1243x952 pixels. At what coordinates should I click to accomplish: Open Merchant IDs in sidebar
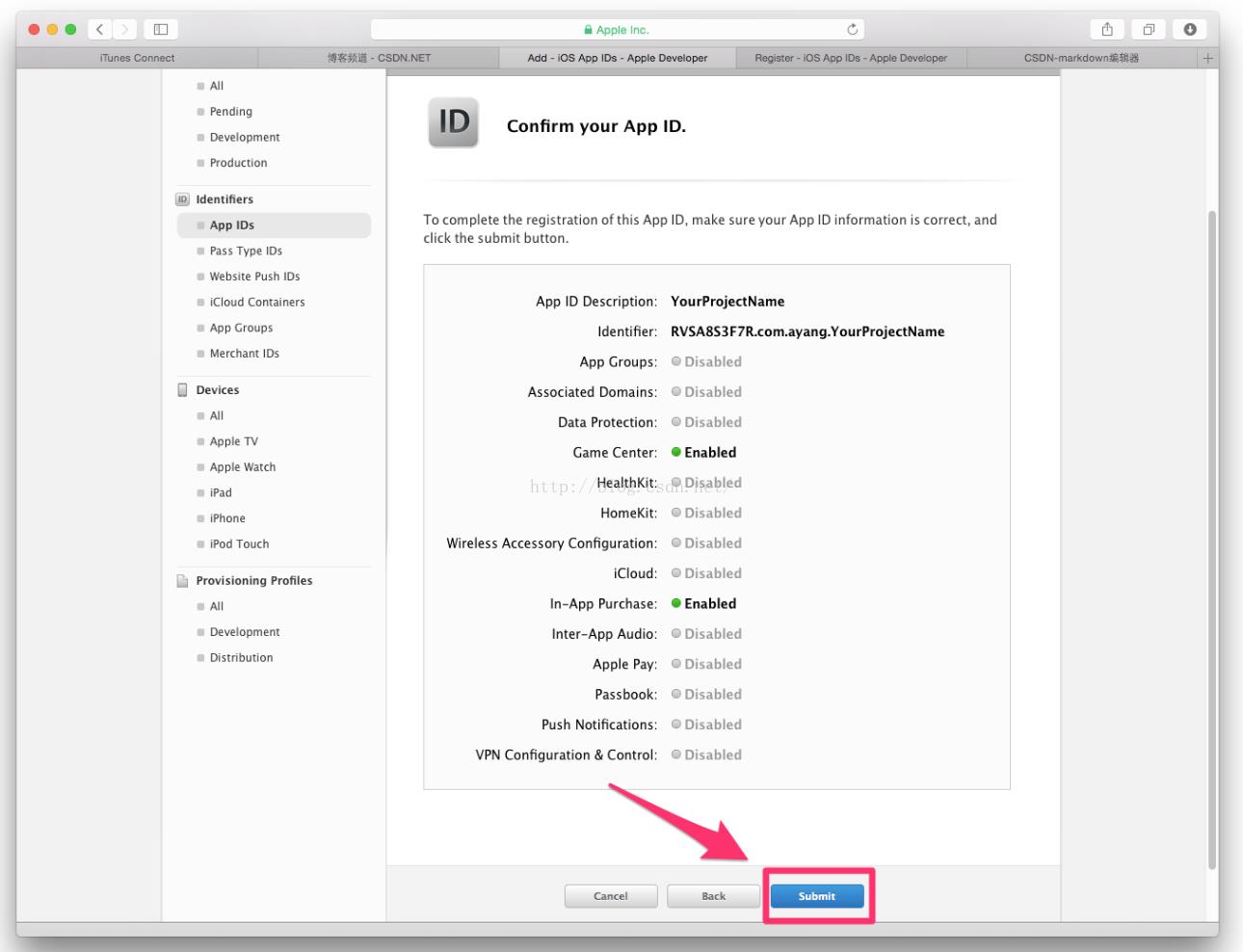(x=244, y=354)
